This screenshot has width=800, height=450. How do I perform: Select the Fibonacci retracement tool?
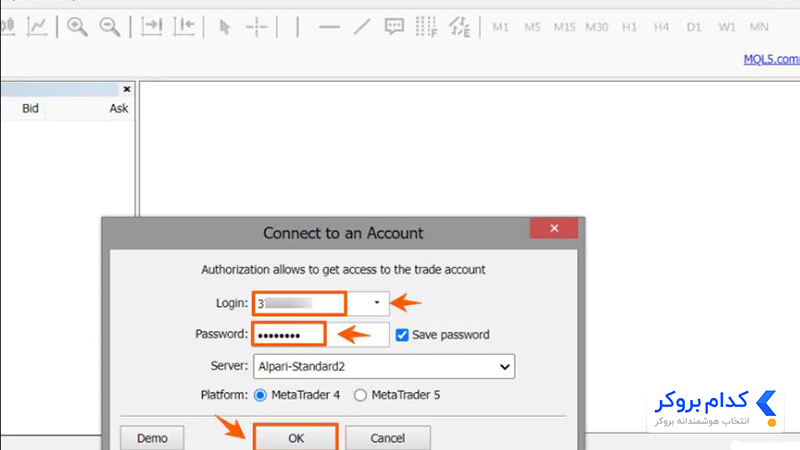click(x=427, y=27)
